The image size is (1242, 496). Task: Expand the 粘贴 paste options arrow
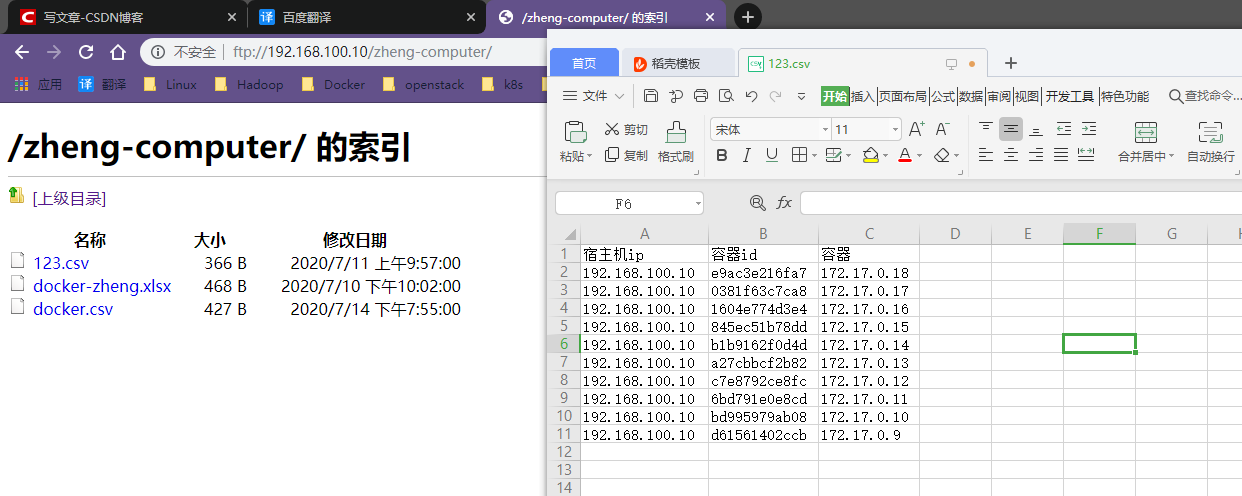[589, 156]
